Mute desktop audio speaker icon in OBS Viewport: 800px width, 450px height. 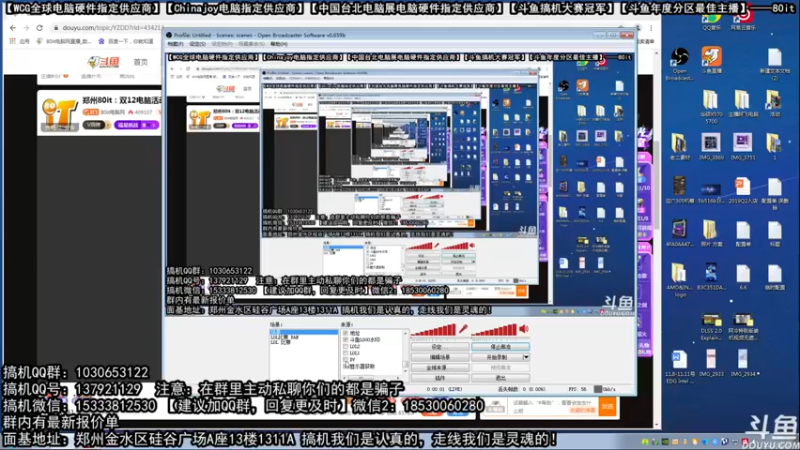coord(524,330)
